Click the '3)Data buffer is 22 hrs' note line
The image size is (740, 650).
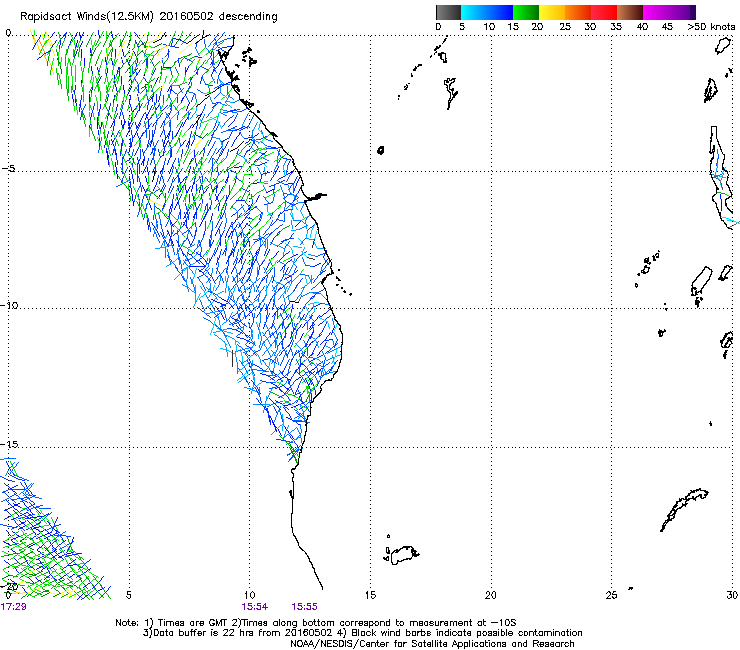(362, 633)
